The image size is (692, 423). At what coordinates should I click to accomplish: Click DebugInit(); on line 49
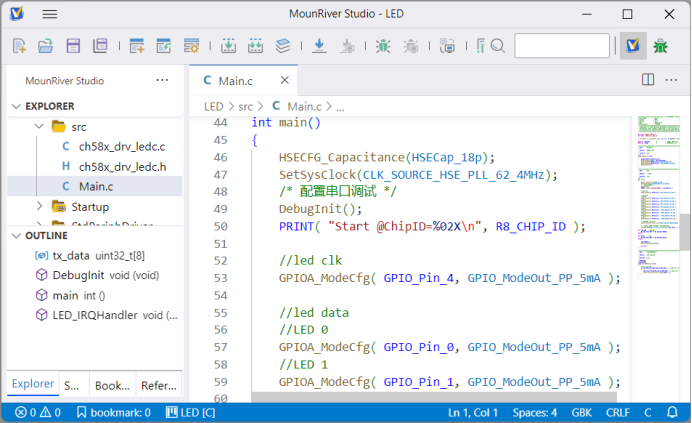[320, 209]
